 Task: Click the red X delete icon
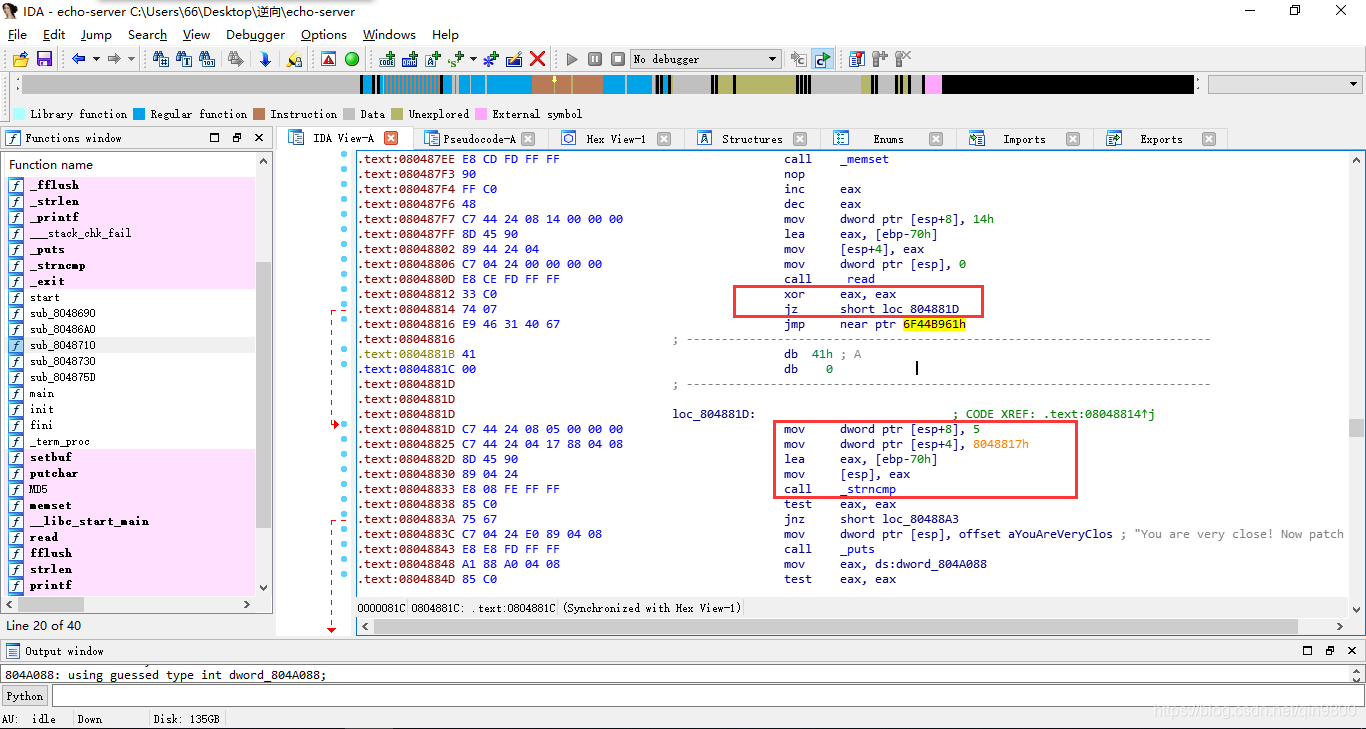pyautogui.click(x=538, y=59)
